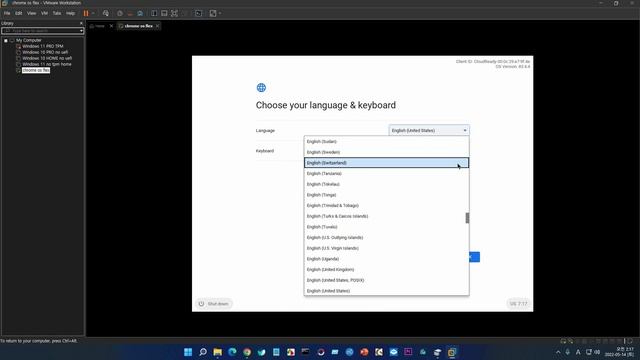Collapse the My Computer tree node
The image size is (640, 360).
6,40
